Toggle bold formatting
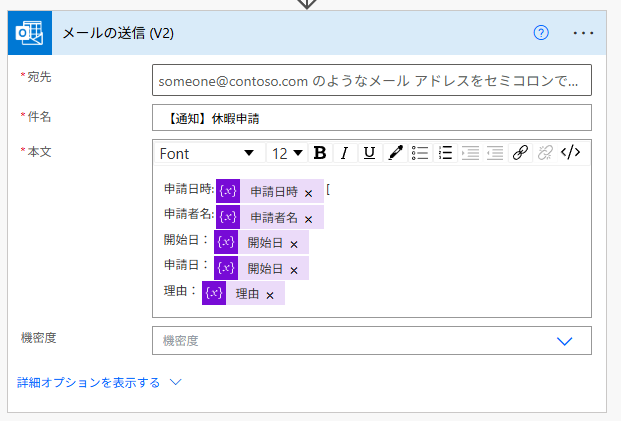Viewport: 621px width, 421px height. [320, 153]
